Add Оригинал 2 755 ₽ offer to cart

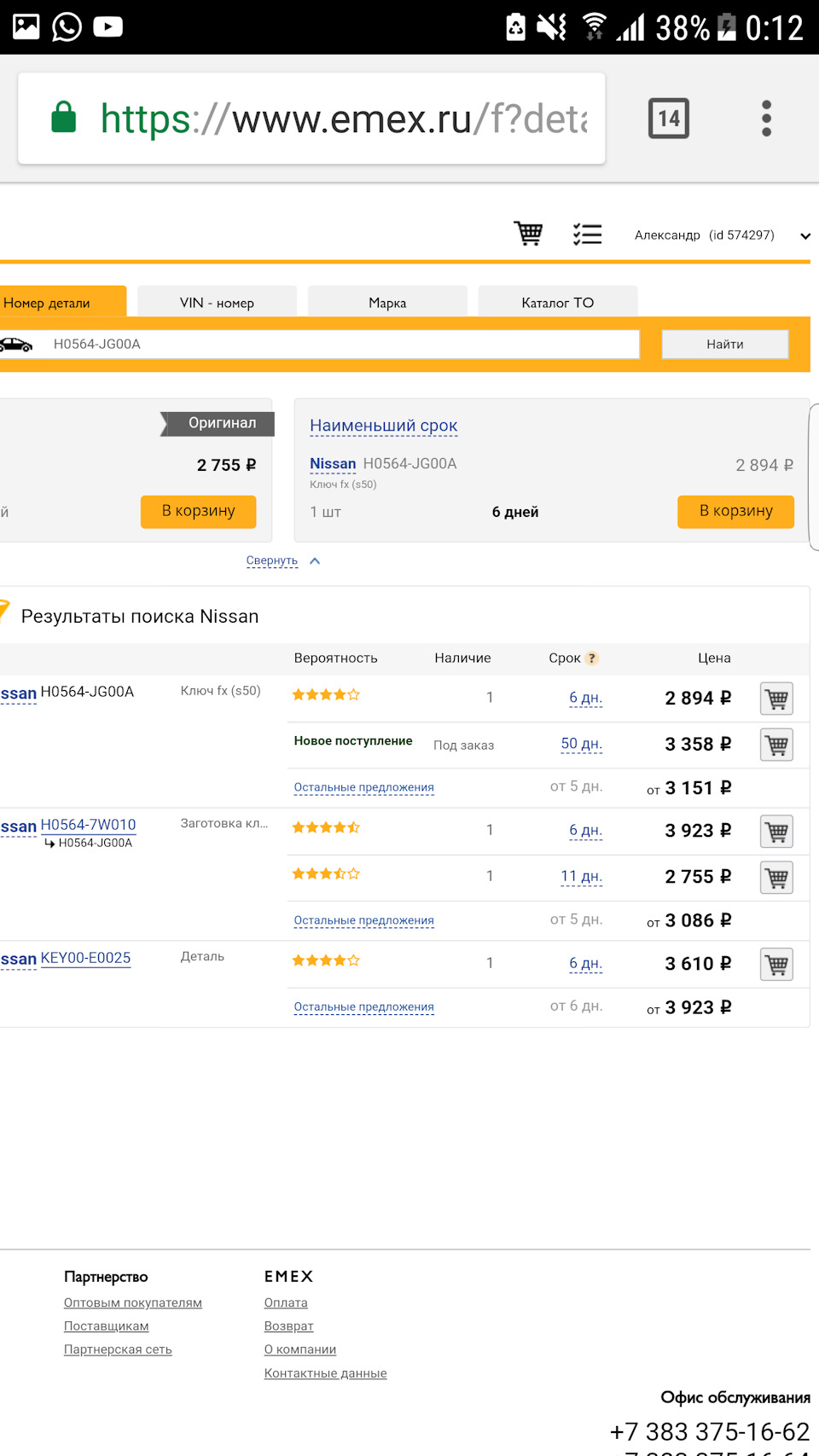pyautogui.click(x=198, y=512)
